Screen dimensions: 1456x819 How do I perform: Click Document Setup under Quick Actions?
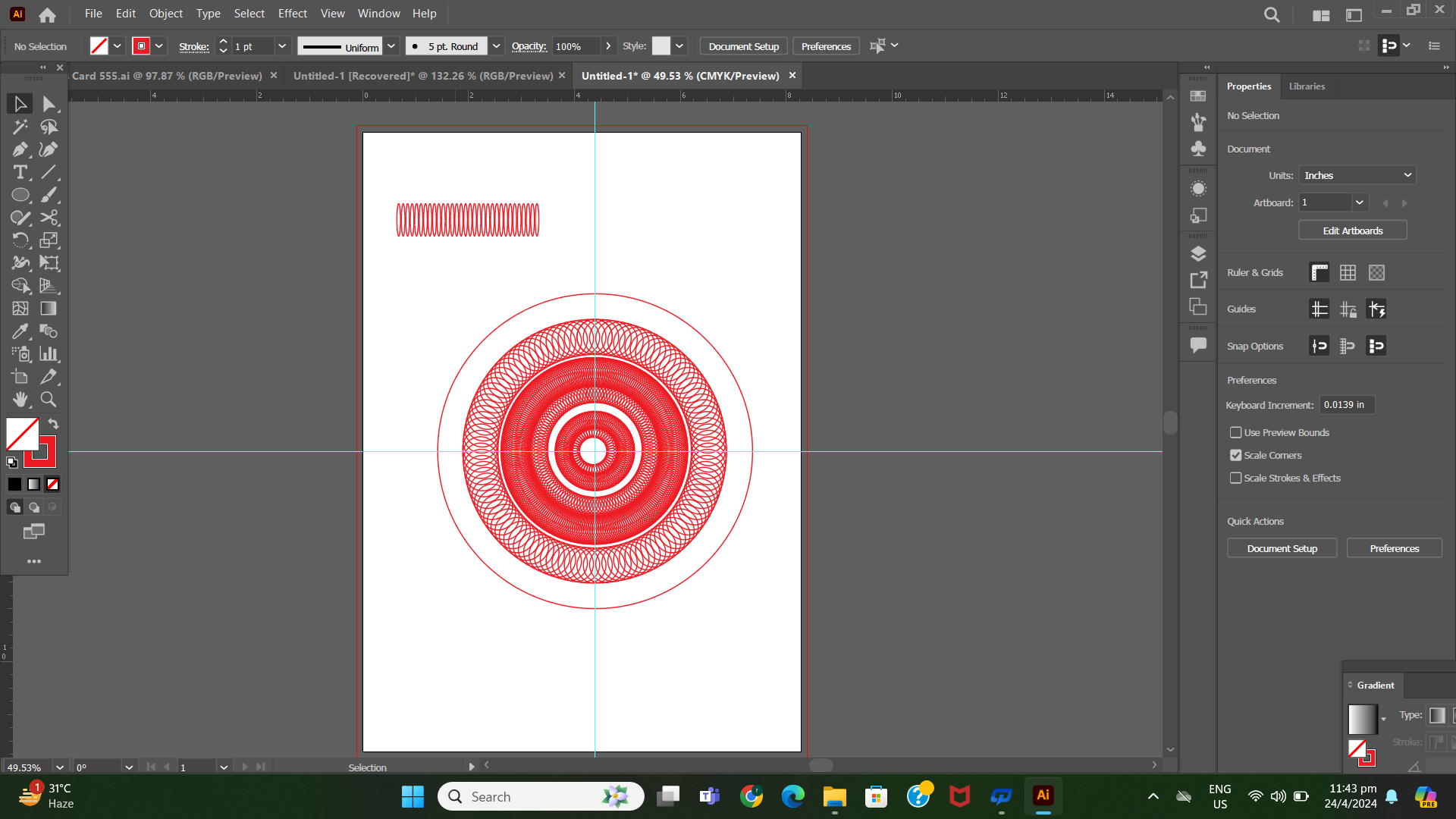1282,548
